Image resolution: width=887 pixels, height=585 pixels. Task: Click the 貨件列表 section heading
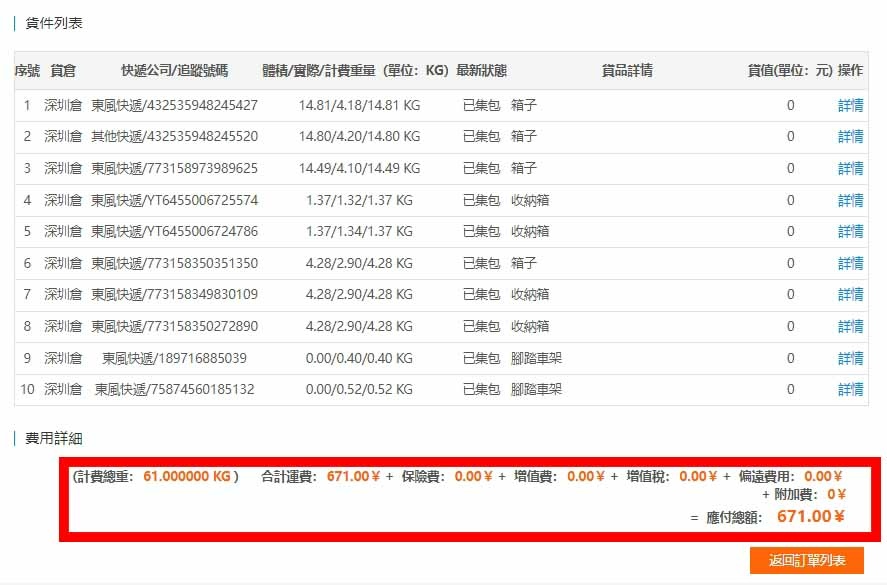coord(54,23)
